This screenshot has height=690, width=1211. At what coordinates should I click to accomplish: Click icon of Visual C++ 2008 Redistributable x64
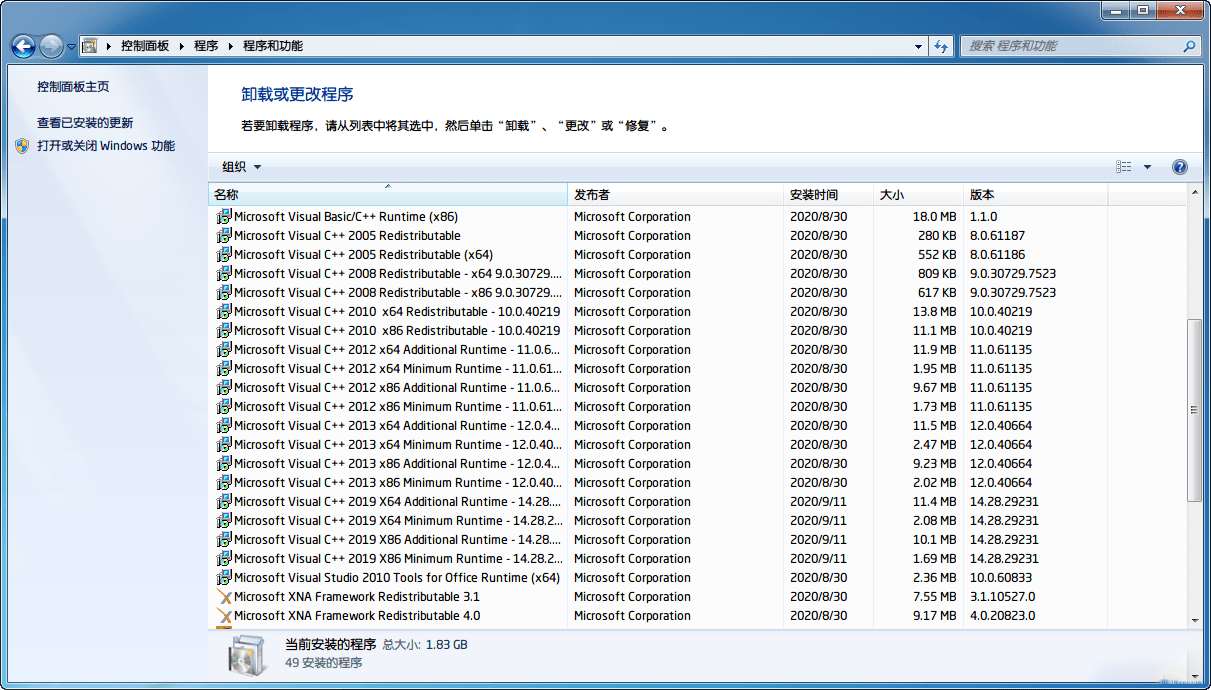pos(224,273)
